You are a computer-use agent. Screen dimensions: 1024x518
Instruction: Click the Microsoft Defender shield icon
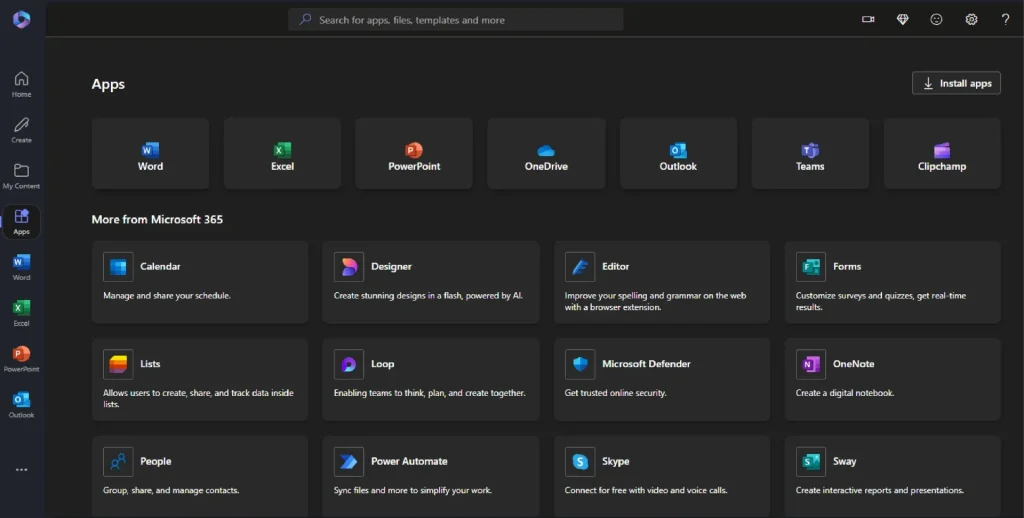(x=580, y=364)
